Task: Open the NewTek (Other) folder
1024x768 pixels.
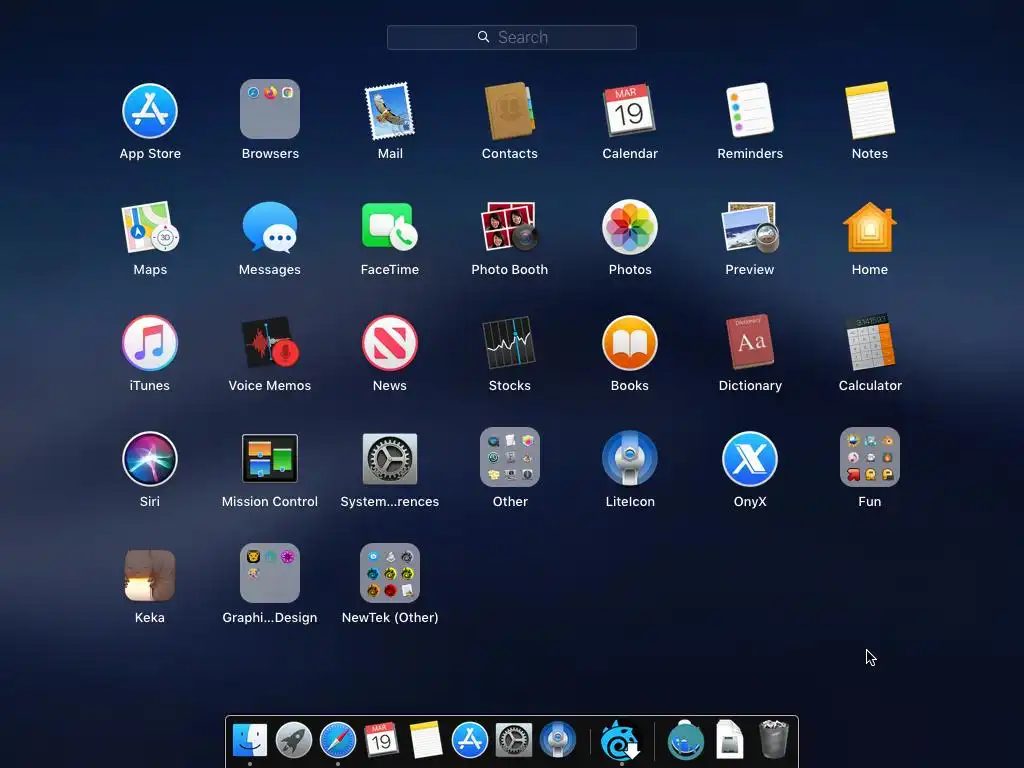Action: pos(390,573)
